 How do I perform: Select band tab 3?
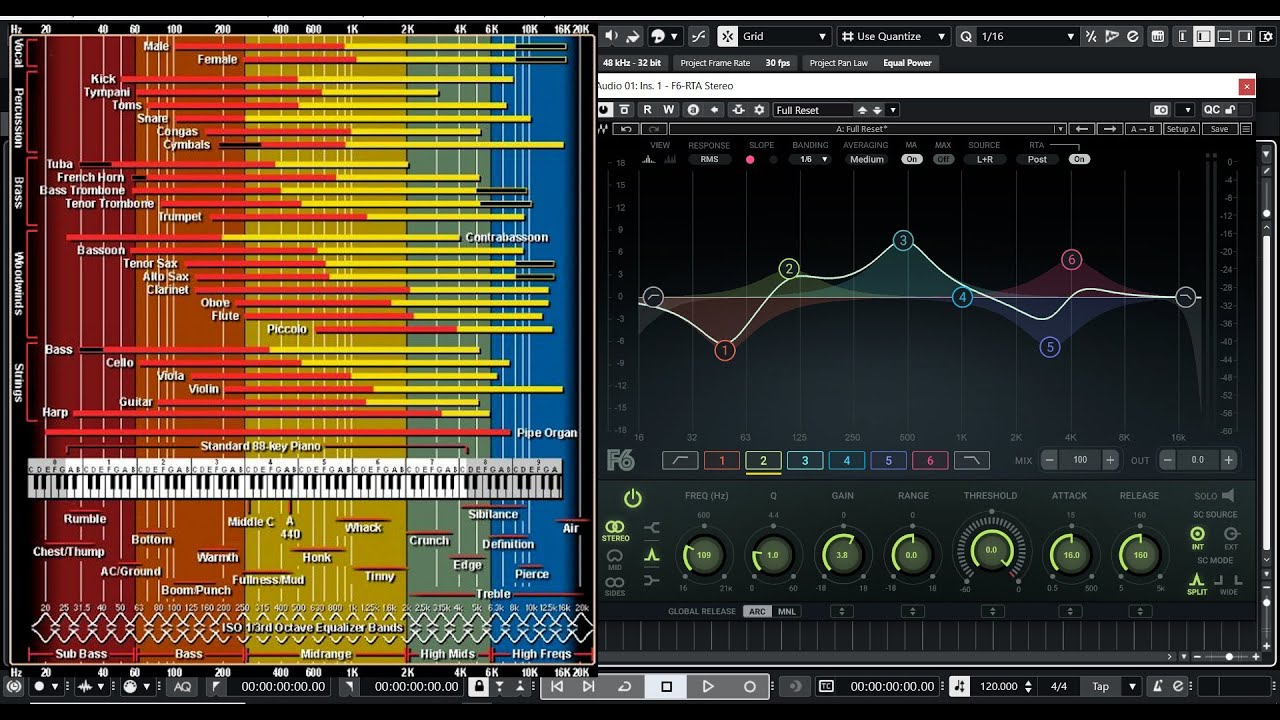[805, 460]
